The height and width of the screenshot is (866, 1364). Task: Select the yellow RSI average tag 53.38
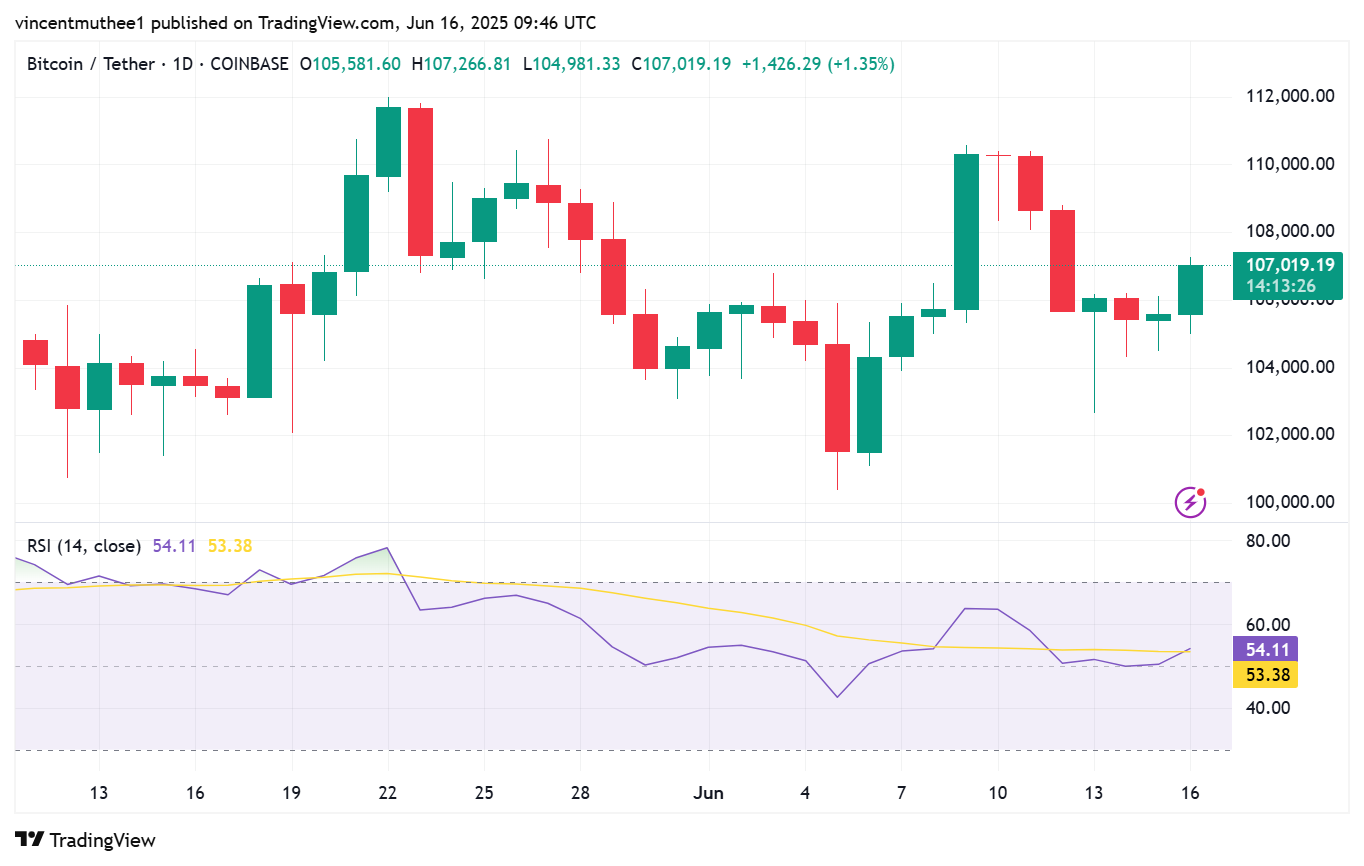(x=1265, y=675)
